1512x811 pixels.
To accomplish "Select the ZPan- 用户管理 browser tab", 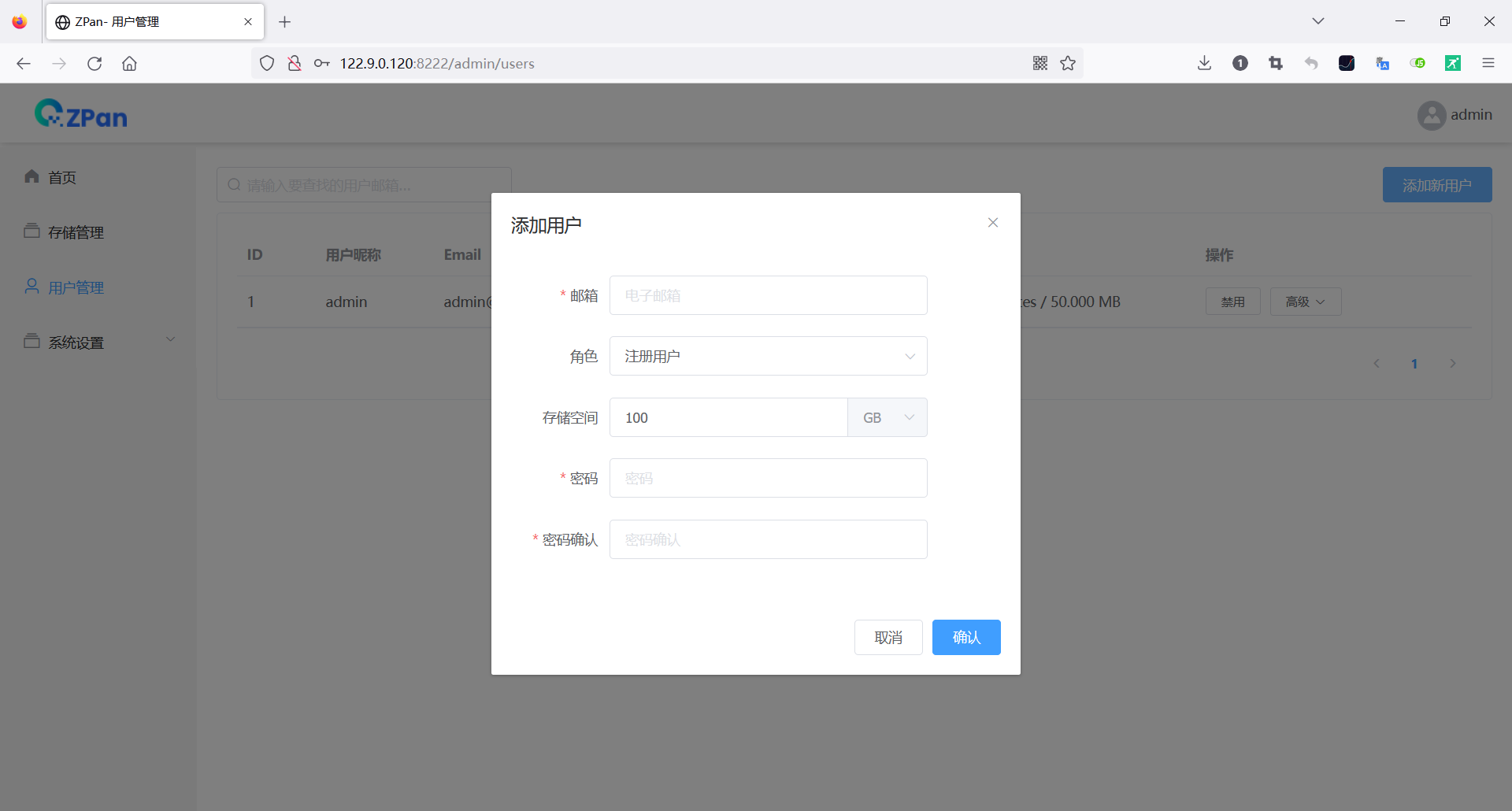I will pos(155,22).
